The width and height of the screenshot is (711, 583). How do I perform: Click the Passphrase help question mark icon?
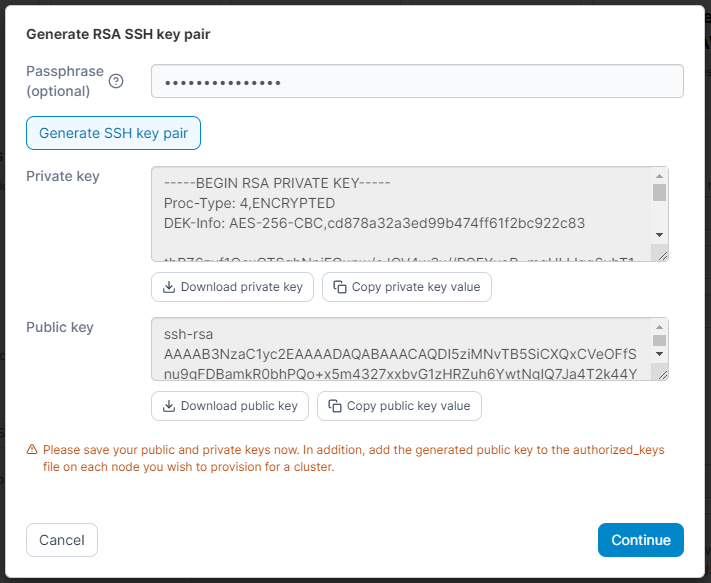point(116,82)
